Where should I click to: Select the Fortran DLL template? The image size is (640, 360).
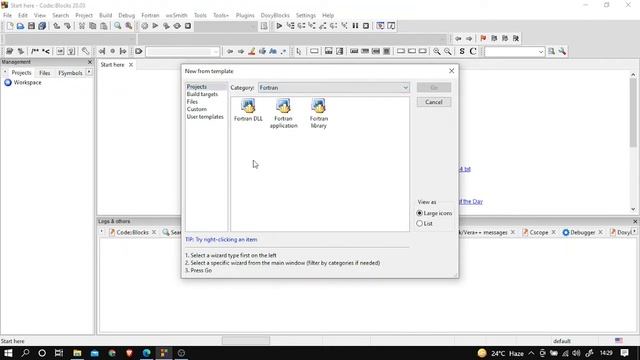click(248, 110)
